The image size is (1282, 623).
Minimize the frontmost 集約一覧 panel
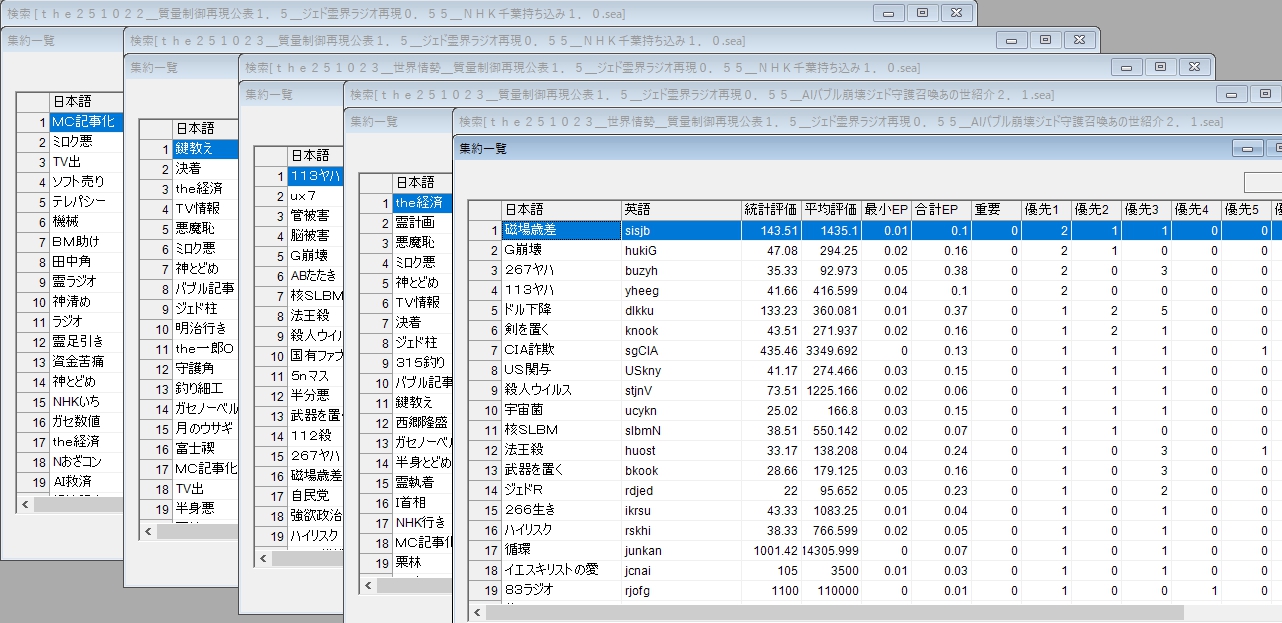pyautogui.click(x=1247, y=148)
